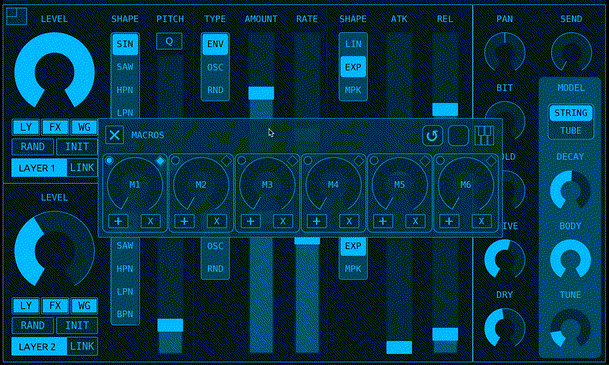609x365 pixels.
Task: Click the M1 macro knob
Action: pos(135,185)
